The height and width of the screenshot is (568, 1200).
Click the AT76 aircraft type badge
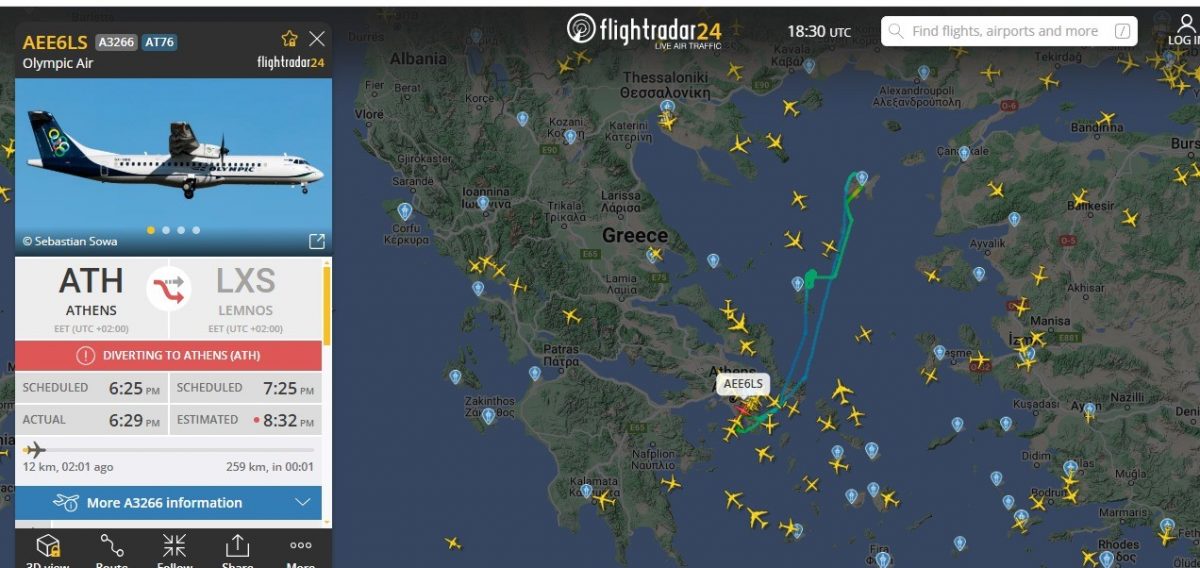[160, 42]
